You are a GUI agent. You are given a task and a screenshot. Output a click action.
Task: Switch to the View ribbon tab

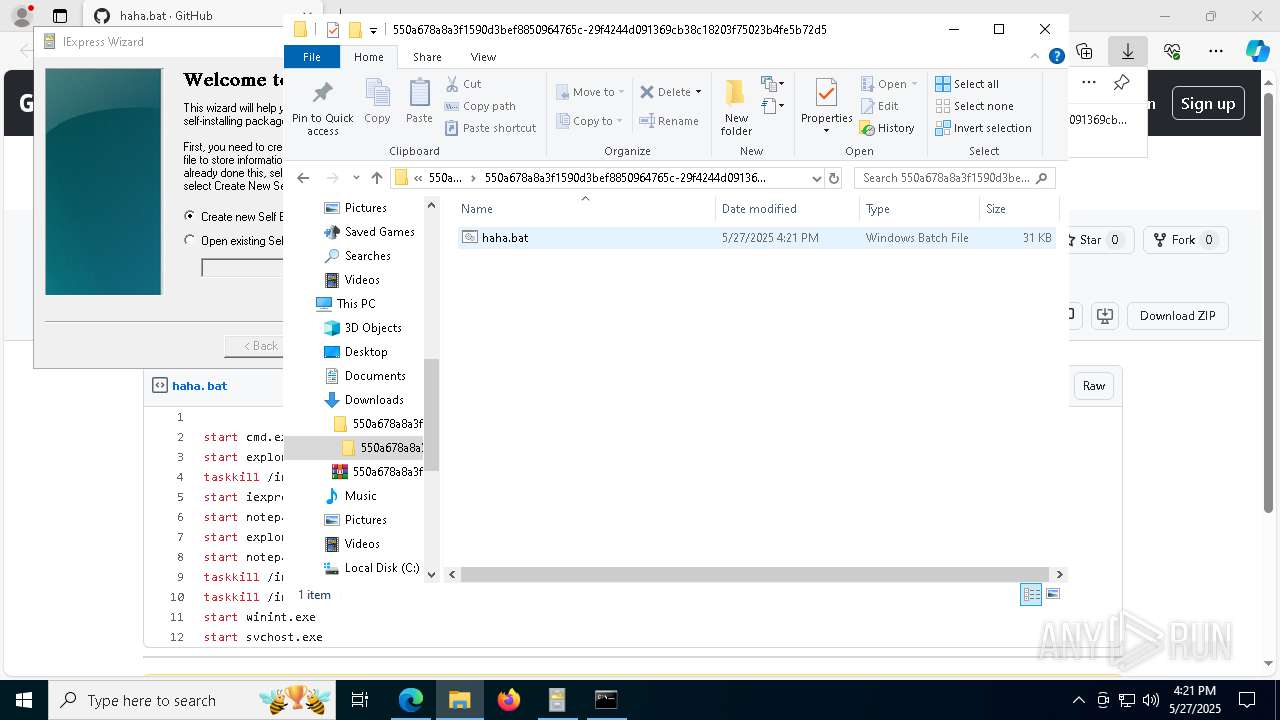[483, 57]
